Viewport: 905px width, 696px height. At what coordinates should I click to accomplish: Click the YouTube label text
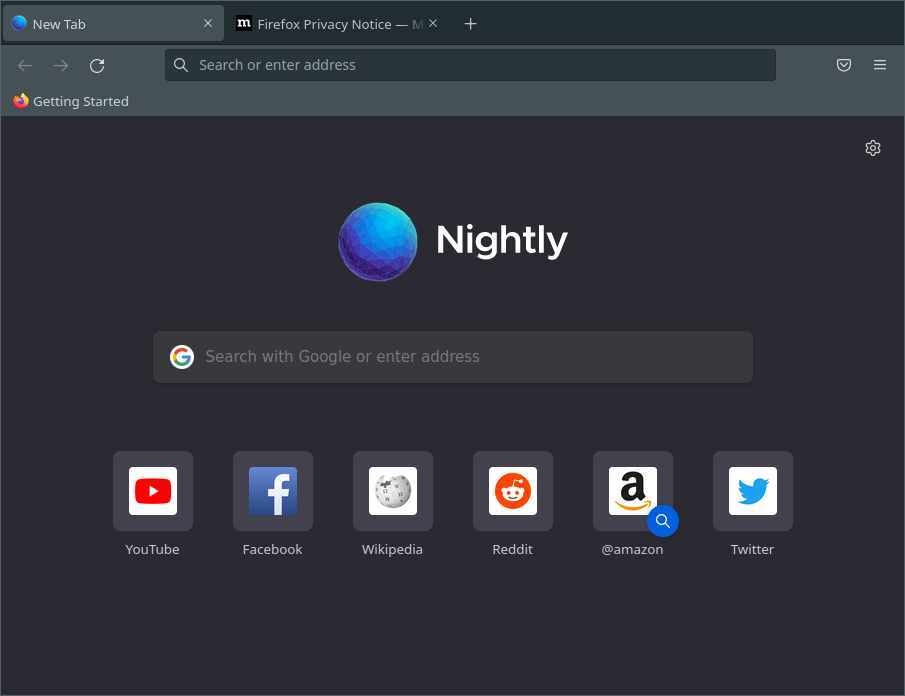(152, 549)
